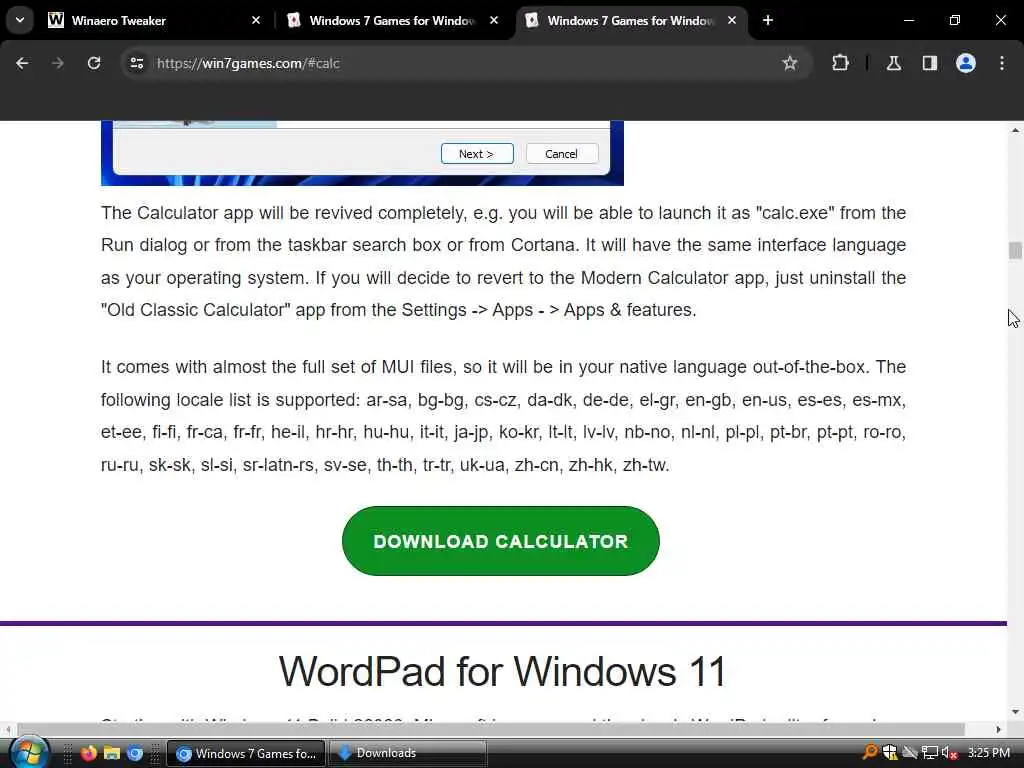This screenshot has width=1024, height=768.
Task: Switch to the second Windows 7 Games tab
Action: point(392,20)
